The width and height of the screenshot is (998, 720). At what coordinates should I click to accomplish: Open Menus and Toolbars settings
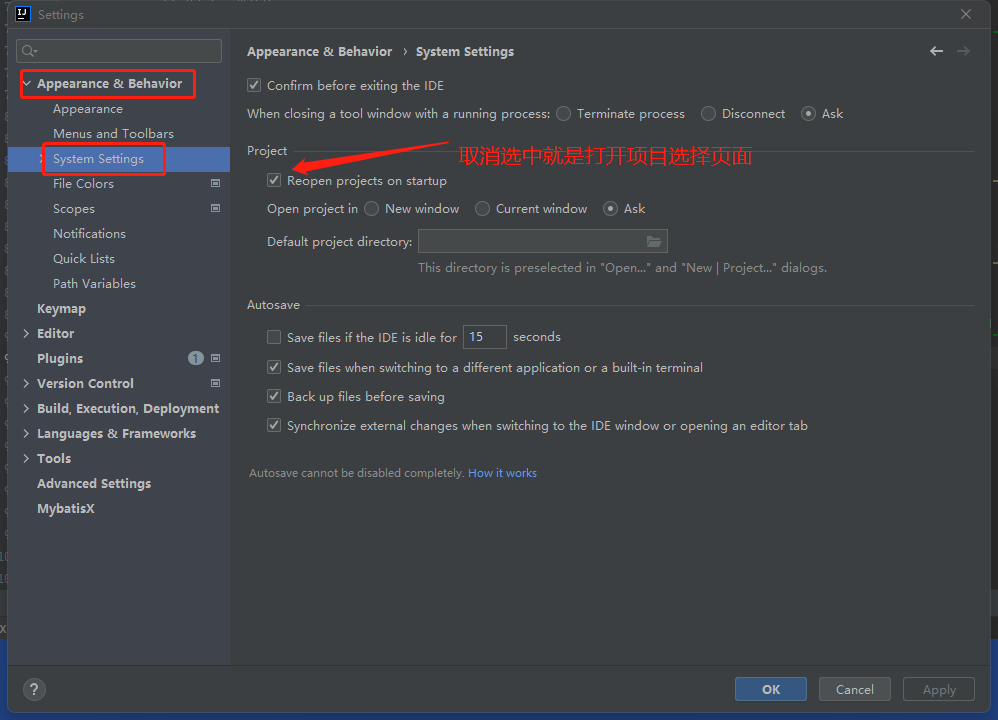(x=113, y=134)
